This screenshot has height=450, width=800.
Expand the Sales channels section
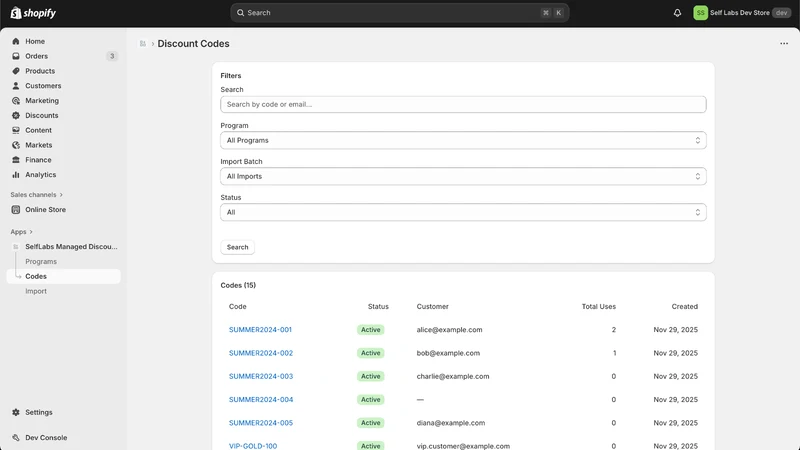tap(36, 195)
